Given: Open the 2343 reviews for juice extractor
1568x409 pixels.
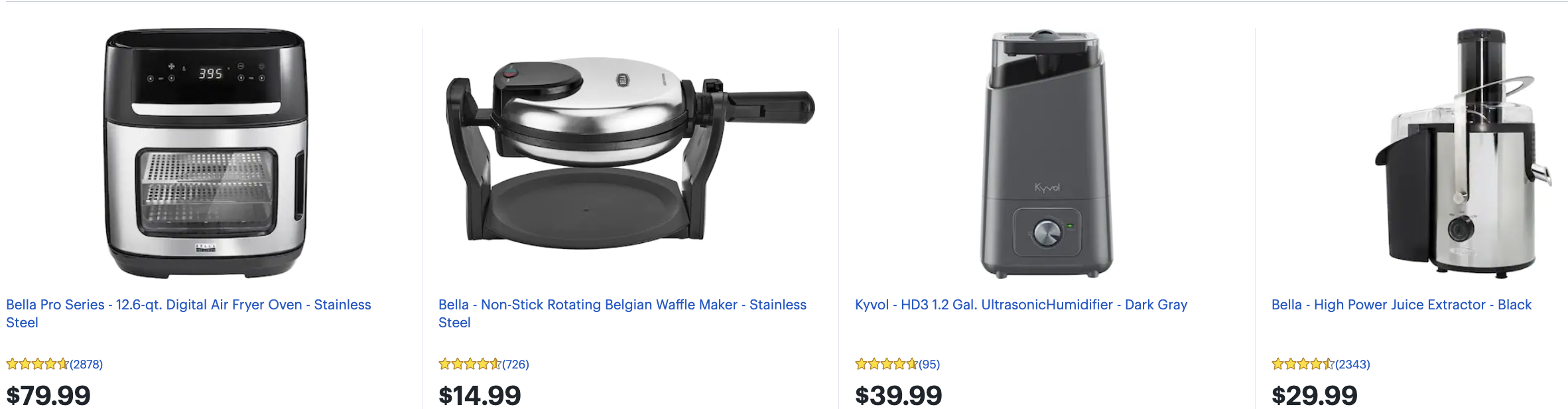Looking at the screenshot, I should [1352, 365].
